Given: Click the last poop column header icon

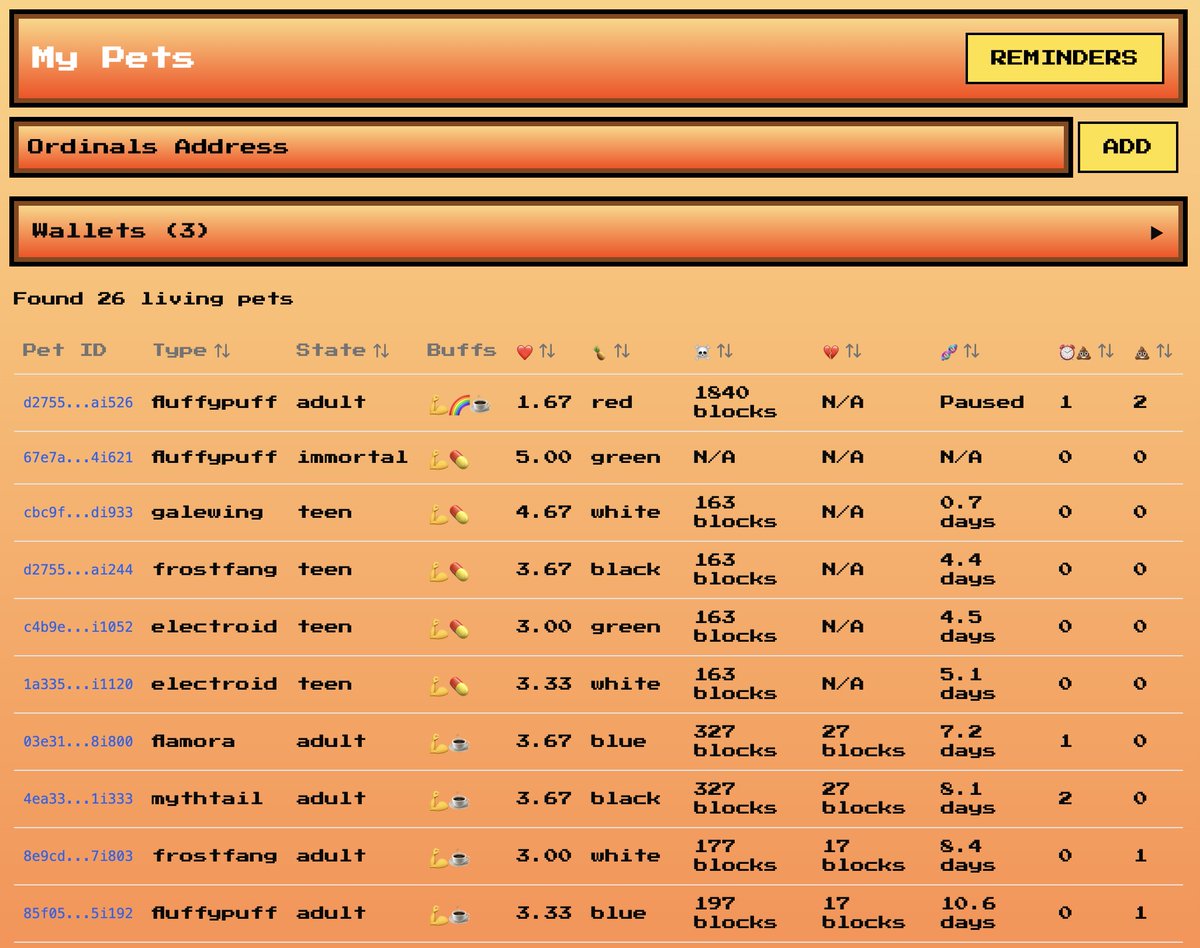Looking at the screenshot, I should [1142, 352].
